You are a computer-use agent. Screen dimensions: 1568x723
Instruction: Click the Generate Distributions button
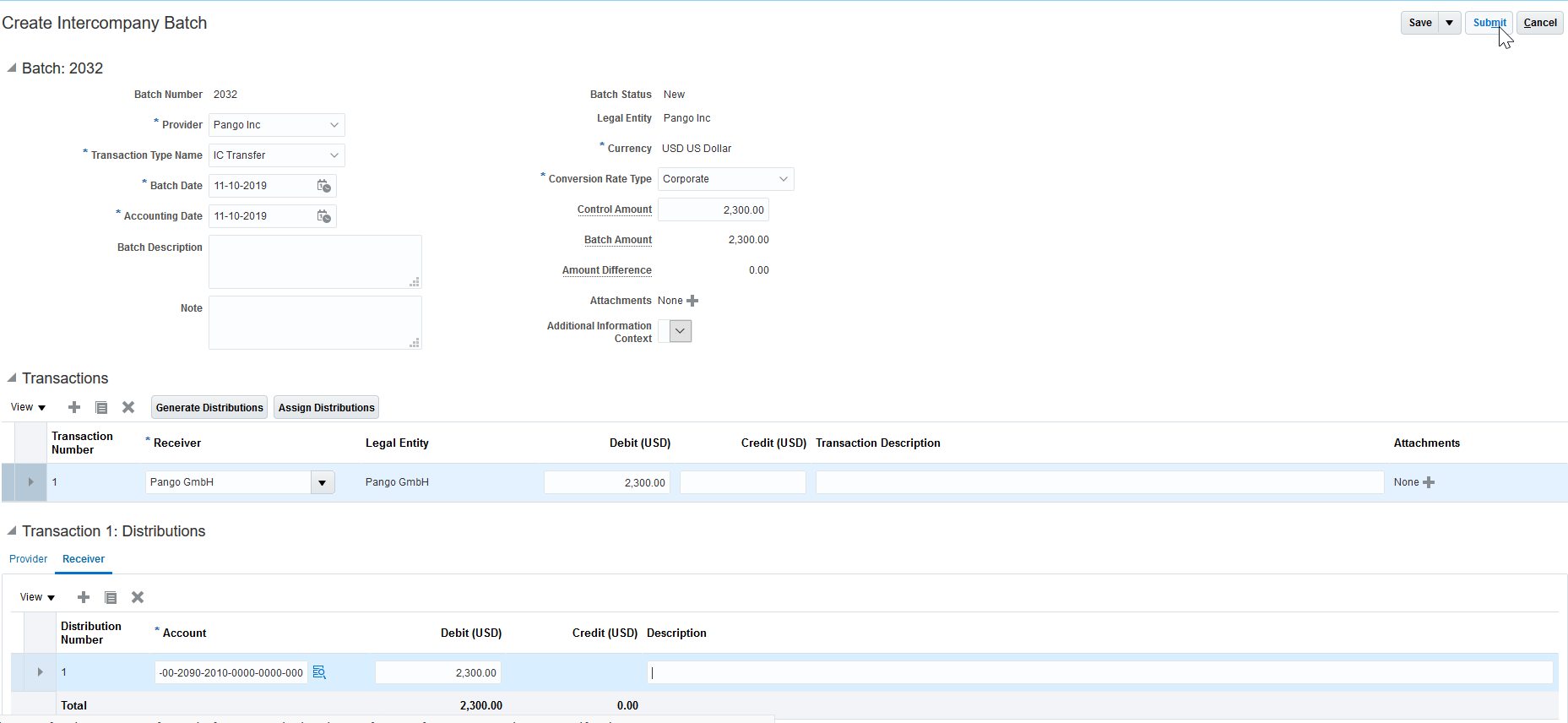209,407
